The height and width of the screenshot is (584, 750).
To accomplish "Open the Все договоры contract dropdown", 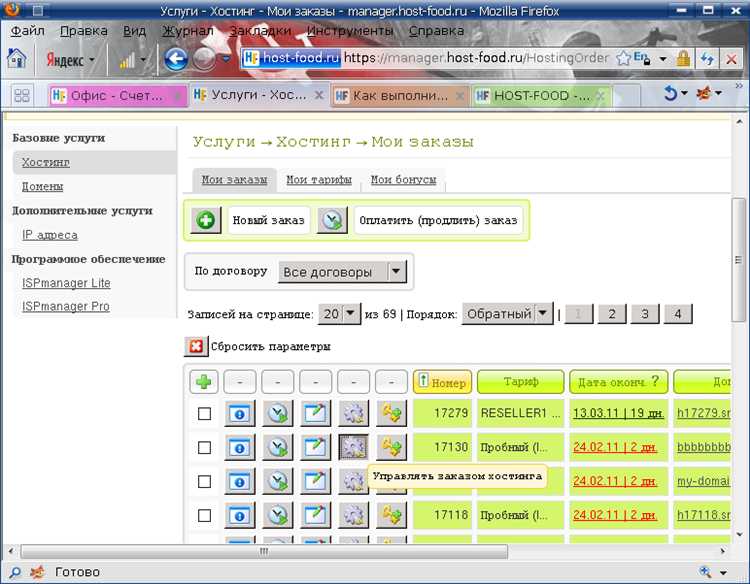I will [x=342, y=272].
